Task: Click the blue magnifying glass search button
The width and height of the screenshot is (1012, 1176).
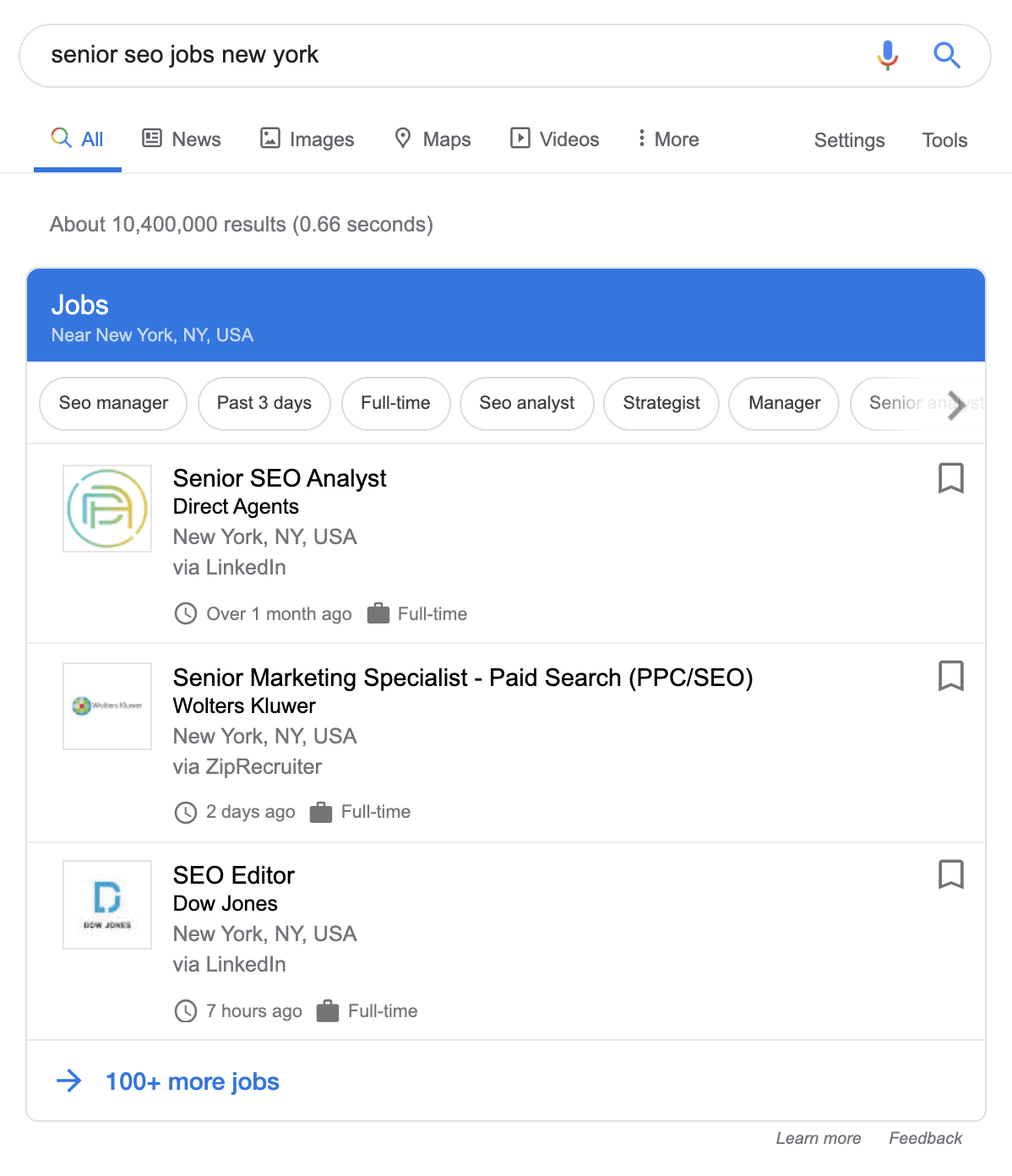Action: click(x=947, y=56)
